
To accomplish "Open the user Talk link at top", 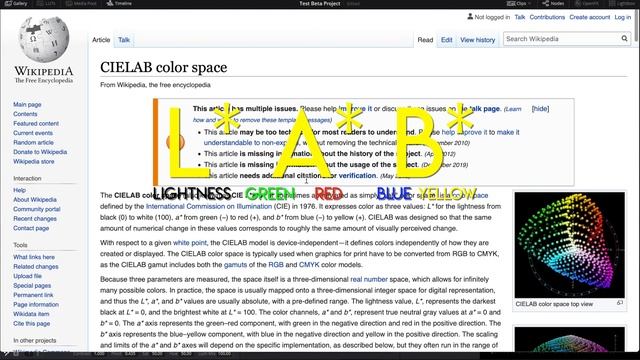I will (520, 17).
